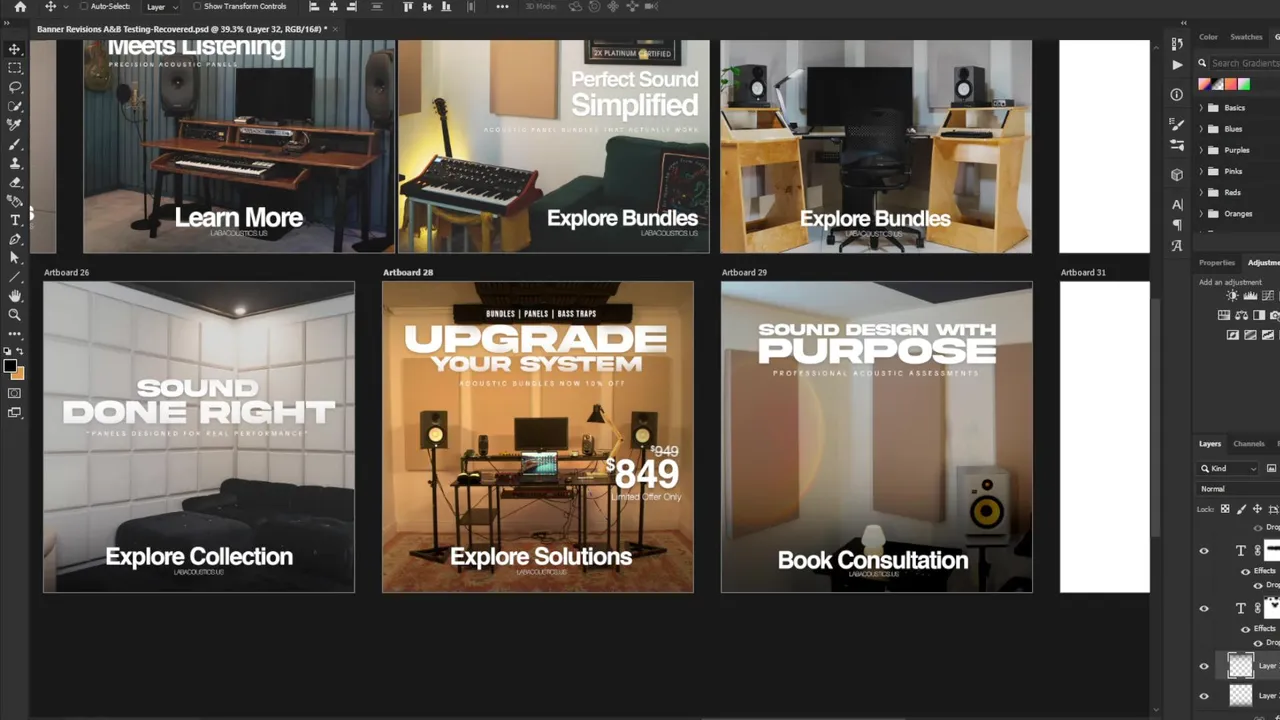
Task: Toggle lower text layer's Effects eye
Action: 1246,629
